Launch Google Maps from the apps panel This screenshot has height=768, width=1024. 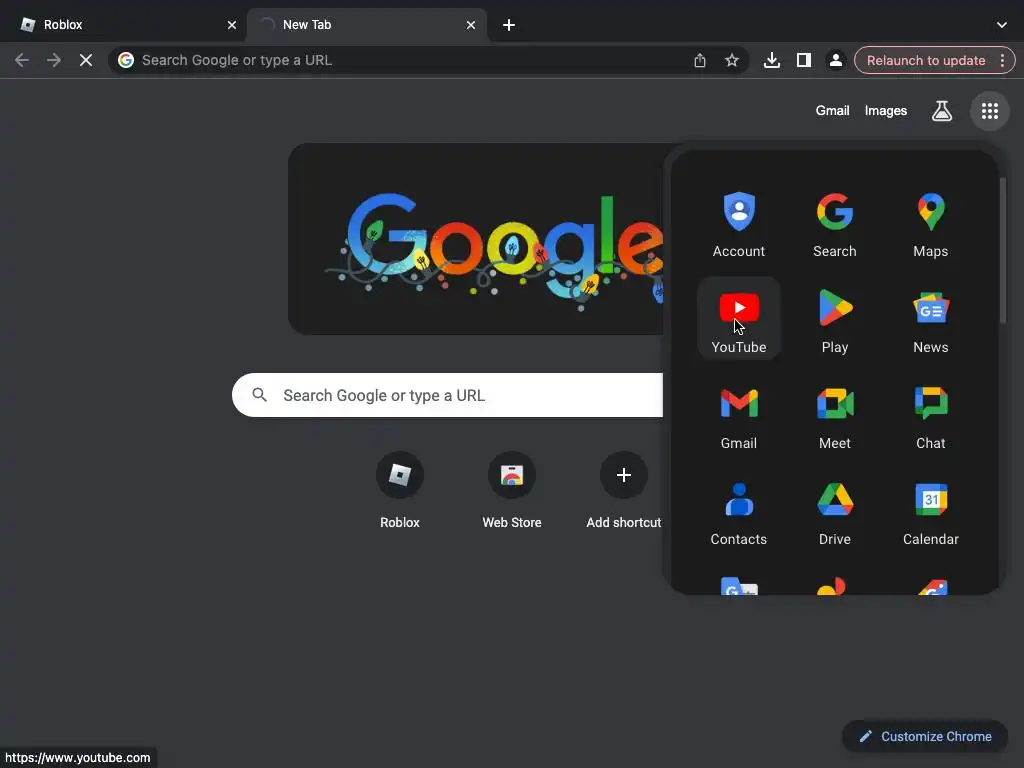[x=931, y=223]
